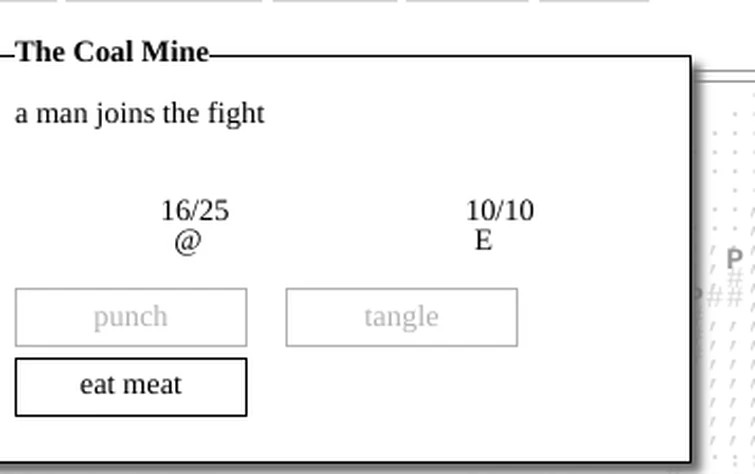
Task: Click the enemy health 10/10 counter
Action: 500,211
